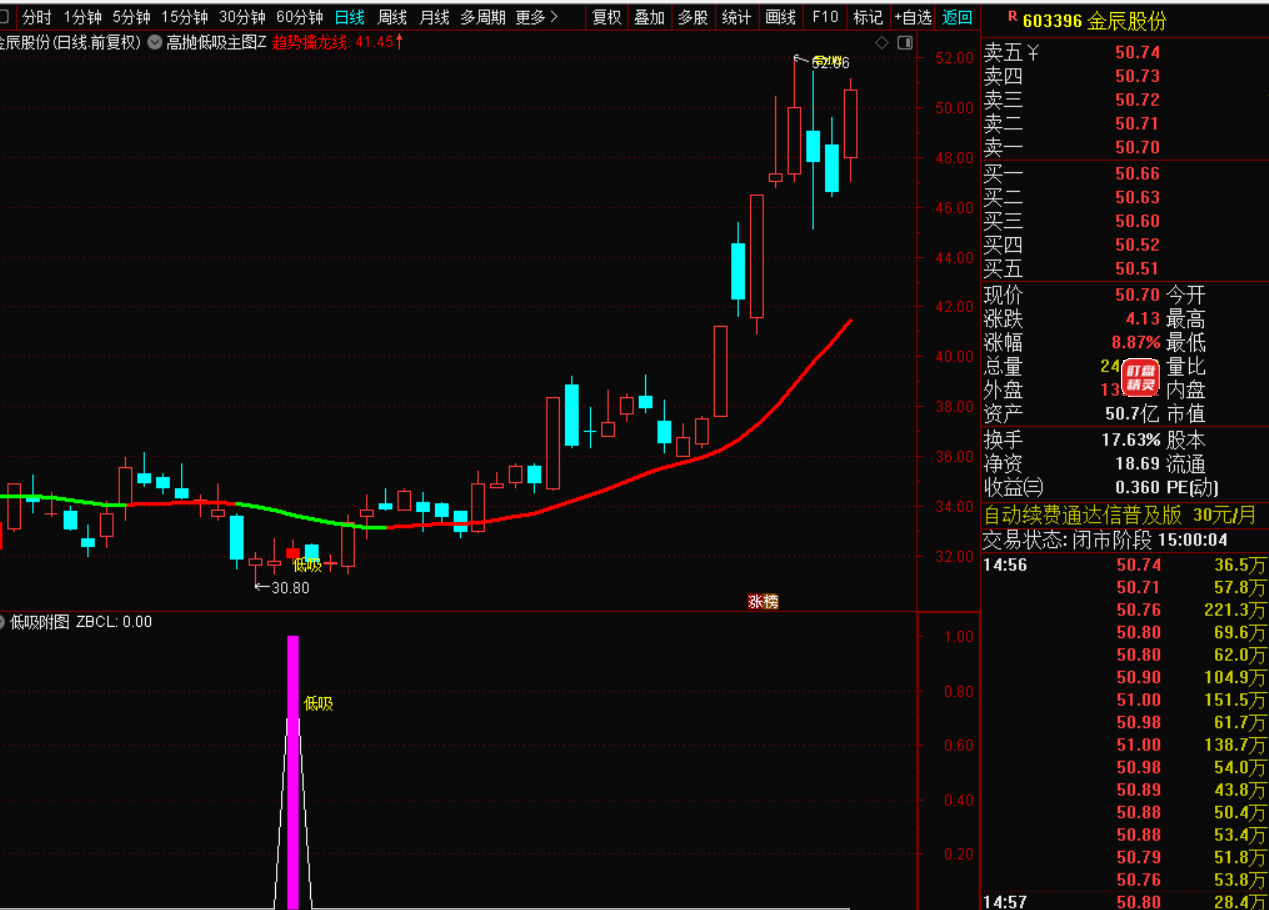Click the 涨榜 marker on chart
This screenshot has width=1269, height=910.
click(762, 601)
